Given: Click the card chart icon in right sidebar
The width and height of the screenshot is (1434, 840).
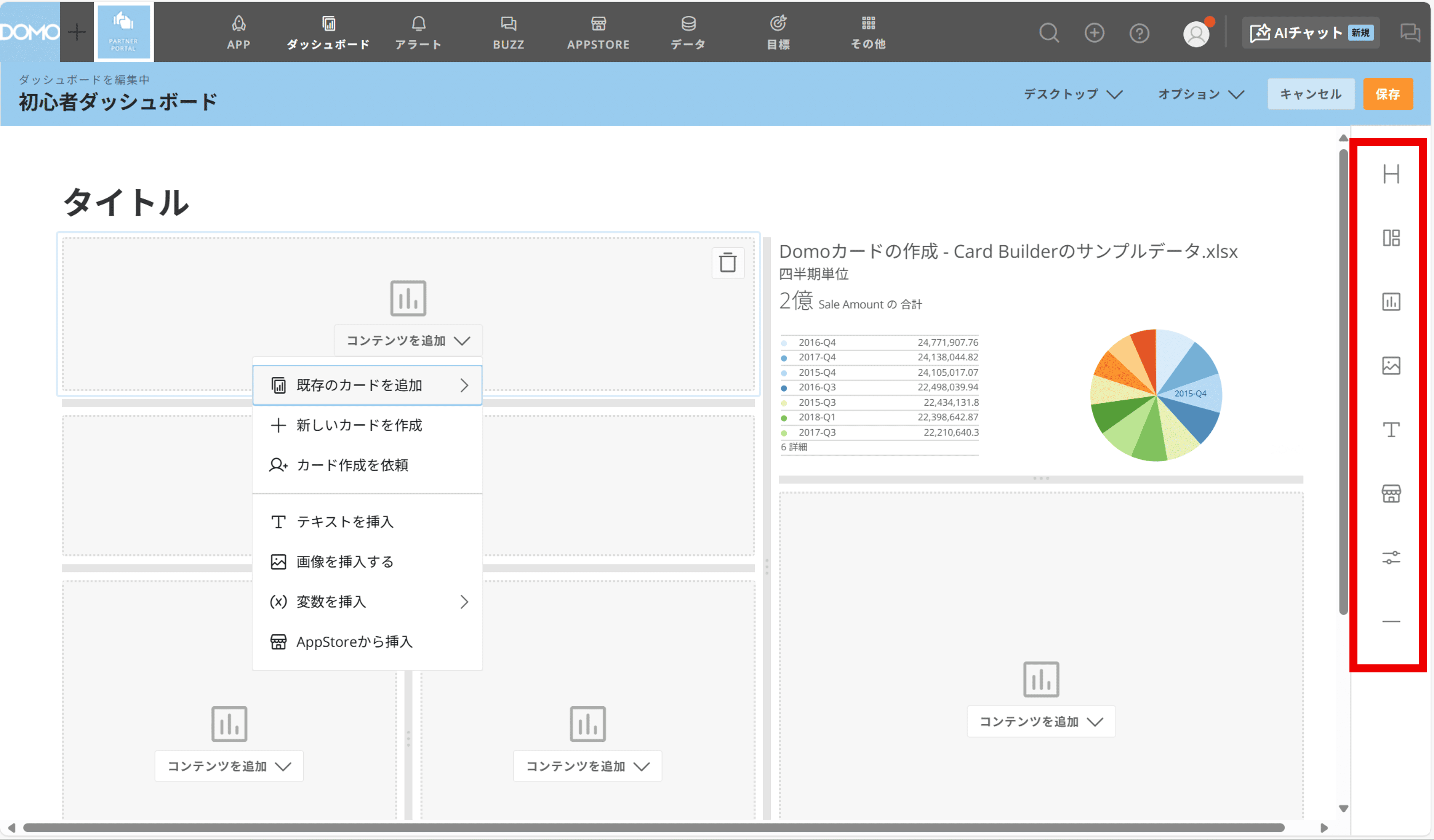Looking at the screenshot, I should (1391, 302).
